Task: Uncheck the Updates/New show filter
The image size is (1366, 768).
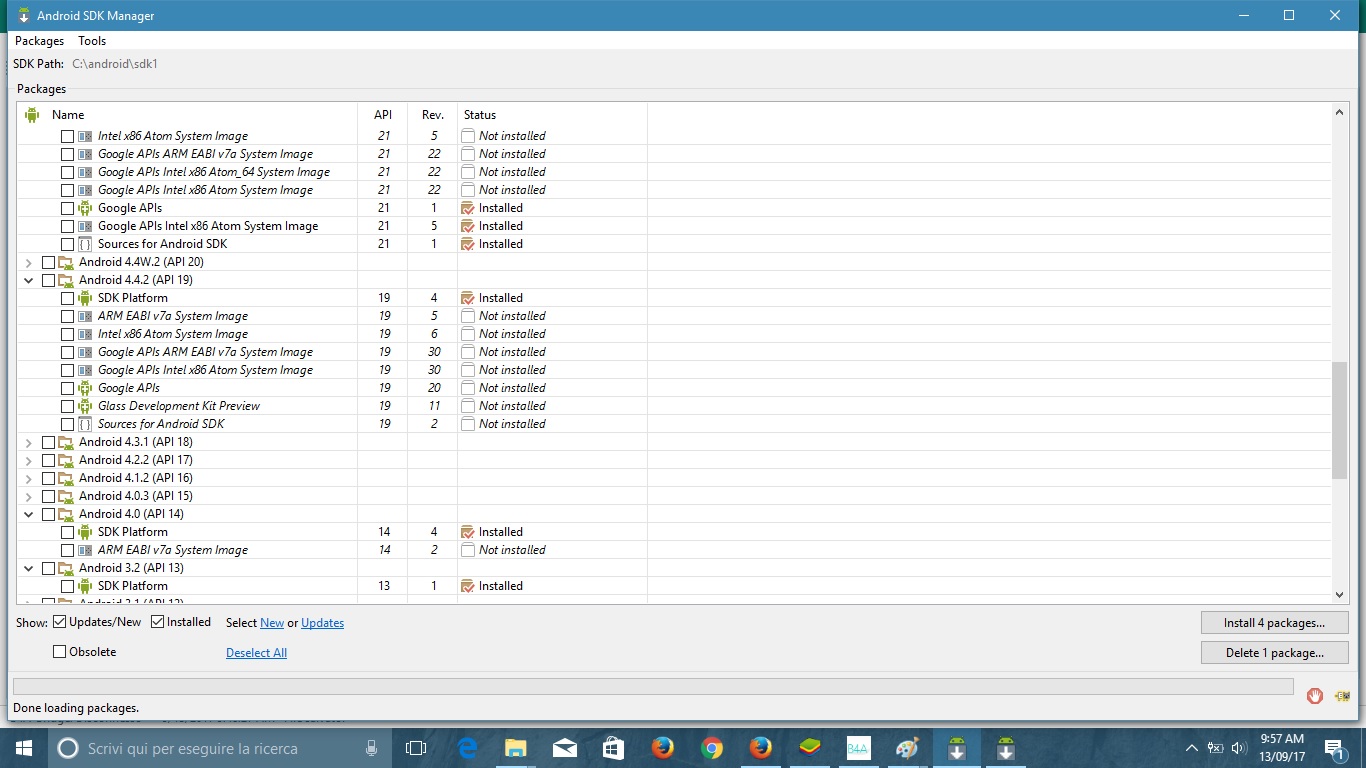Action: pyautogui.click(x=60, y=622)
